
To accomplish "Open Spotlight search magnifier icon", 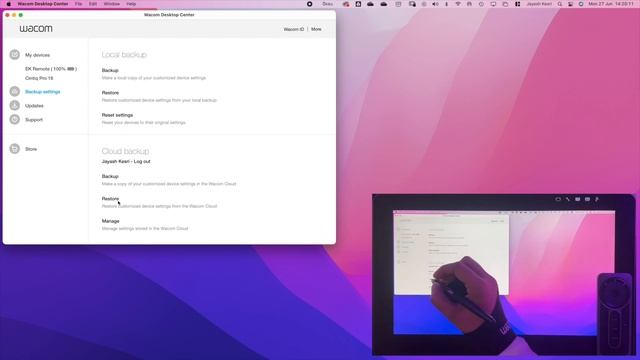I will [x=560, y=4].
